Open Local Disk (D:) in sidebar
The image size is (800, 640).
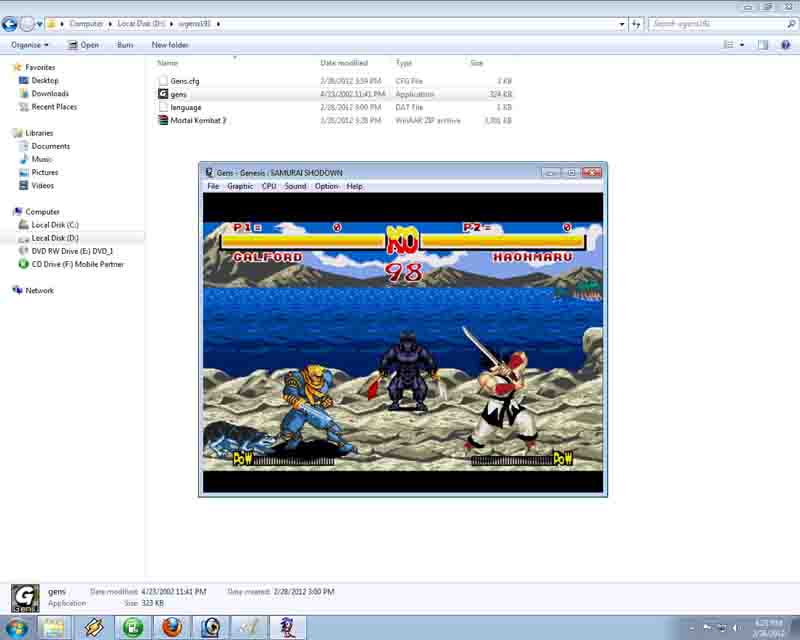coord(55,238)
